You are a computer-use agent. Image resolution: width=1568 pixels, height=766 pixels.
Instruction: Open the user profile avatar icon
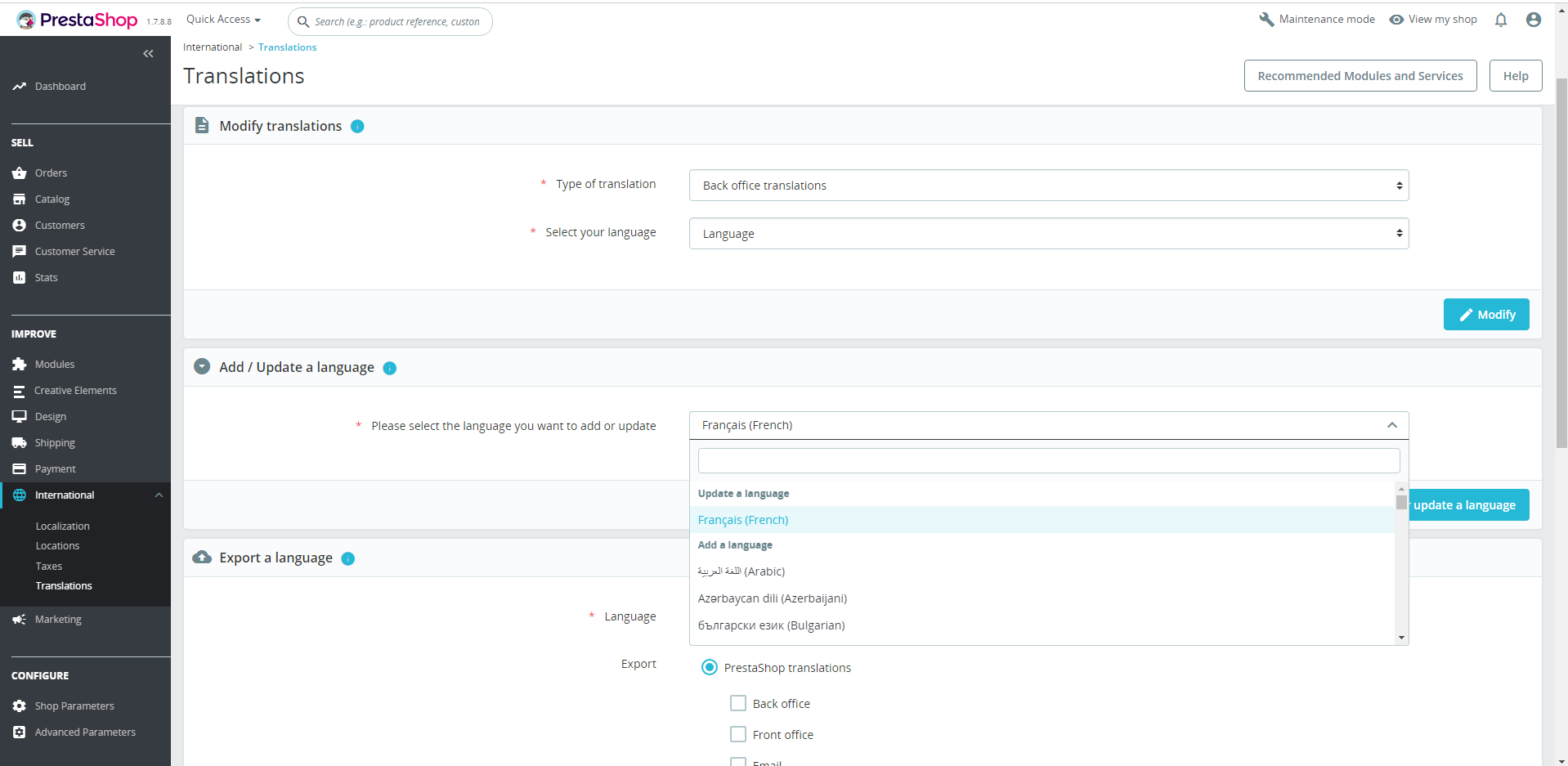coord(1534,20)
